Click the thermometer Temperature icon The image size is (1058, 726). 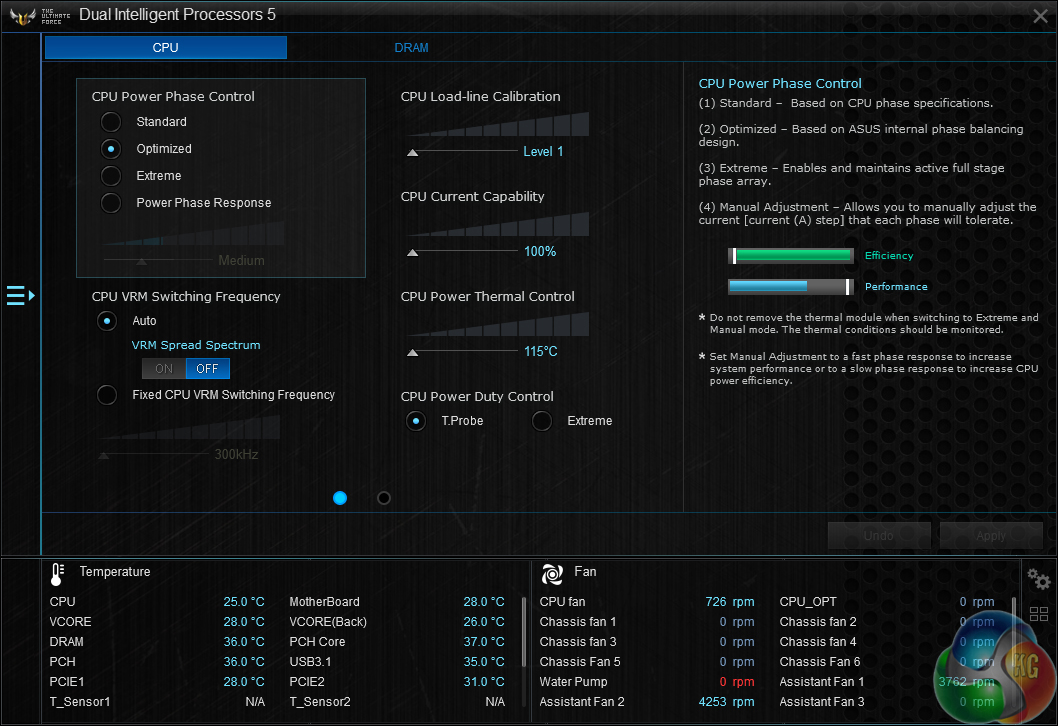(x=57, y=574)
